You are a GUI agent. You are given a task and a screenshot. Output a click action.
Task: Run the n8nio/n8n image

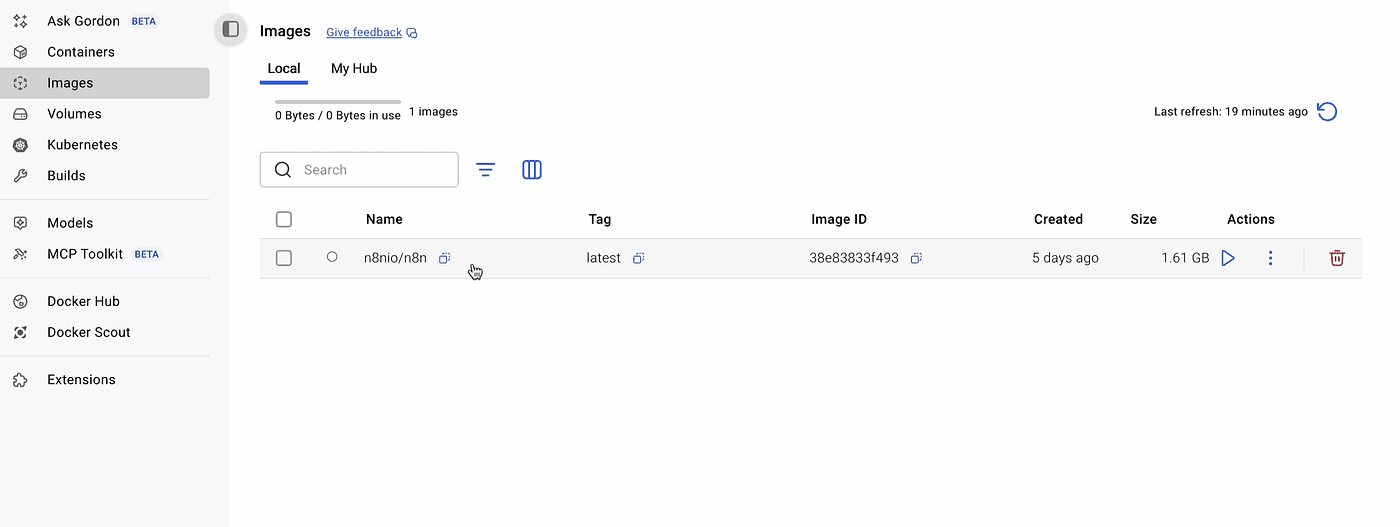tap(1228, 258)
